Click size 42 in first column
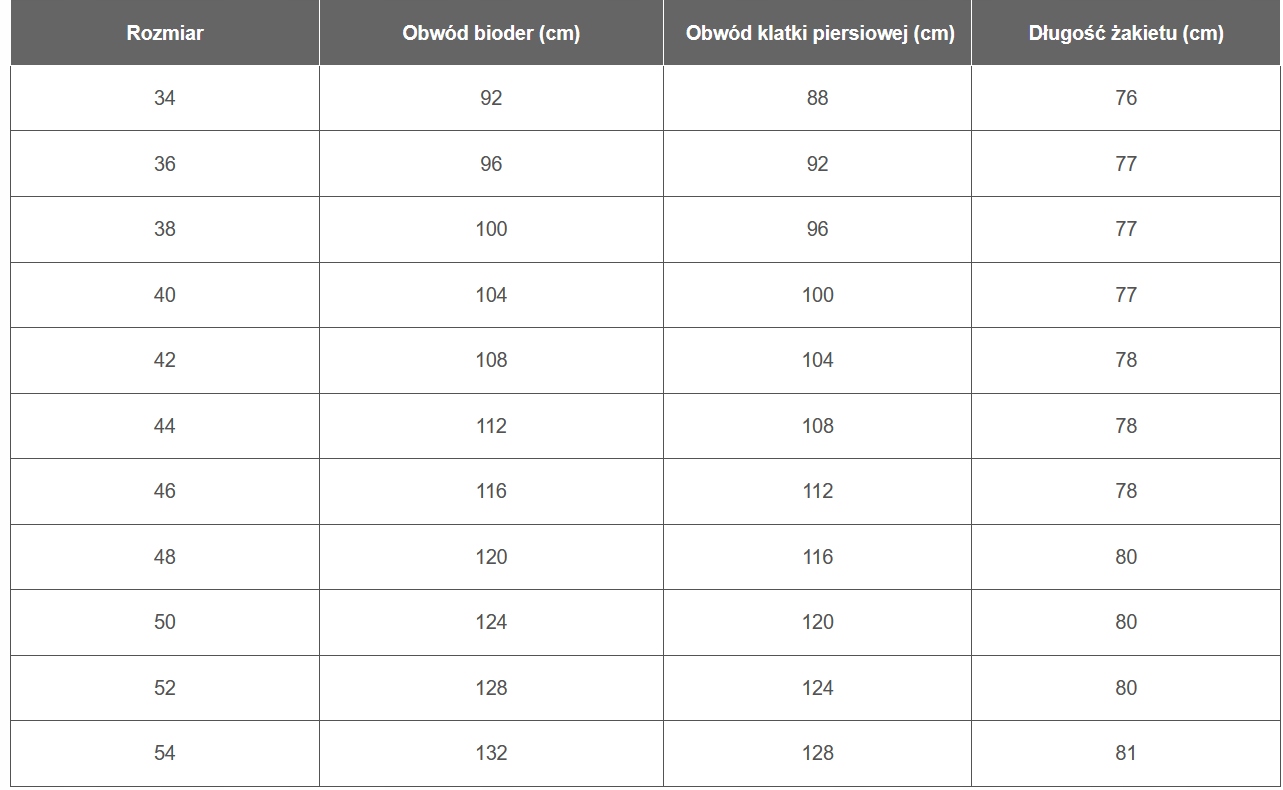 click(165, 360)
